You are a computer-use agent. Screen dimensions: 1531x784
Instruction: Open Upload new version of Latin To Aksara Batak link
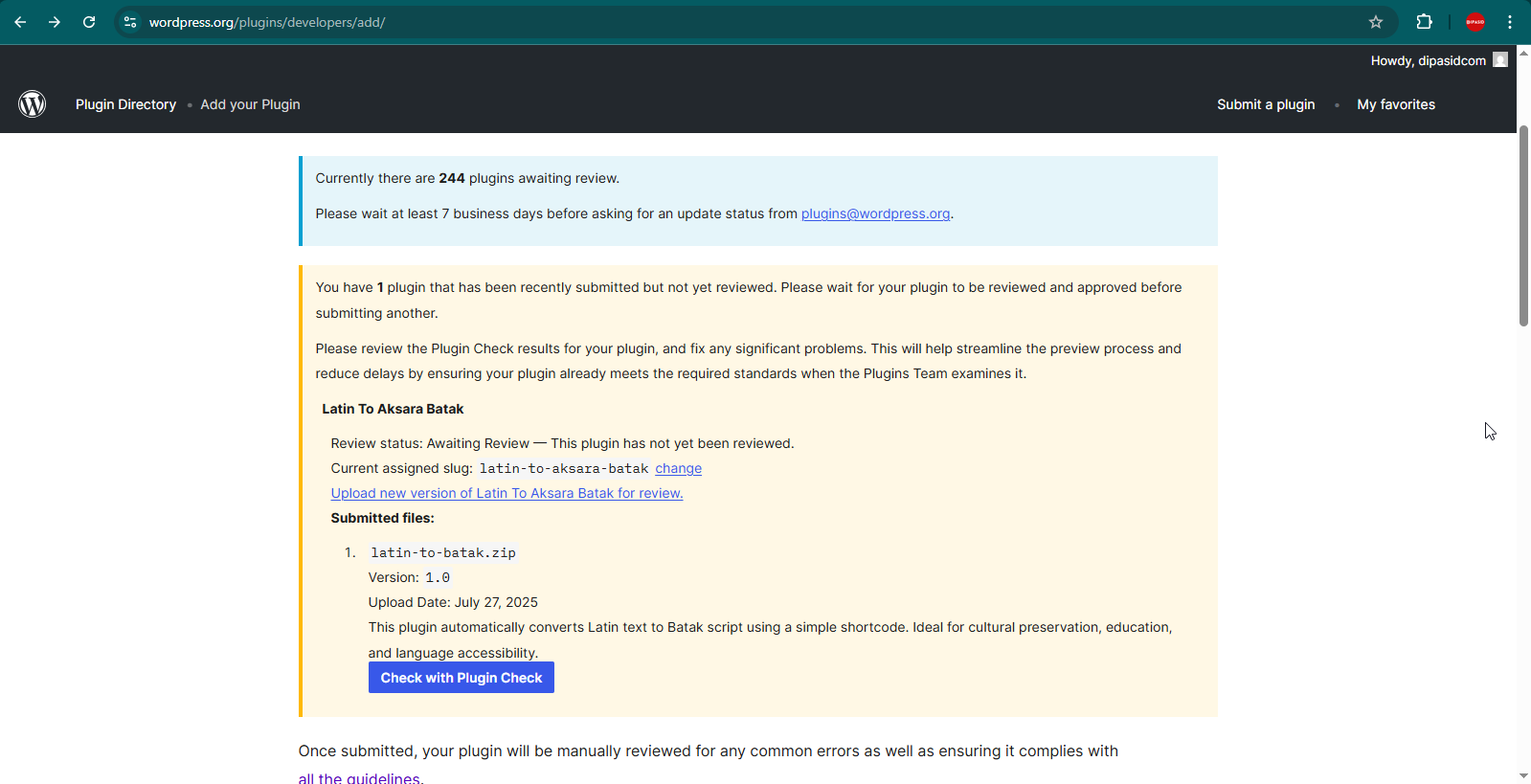(x=507, y=493)
